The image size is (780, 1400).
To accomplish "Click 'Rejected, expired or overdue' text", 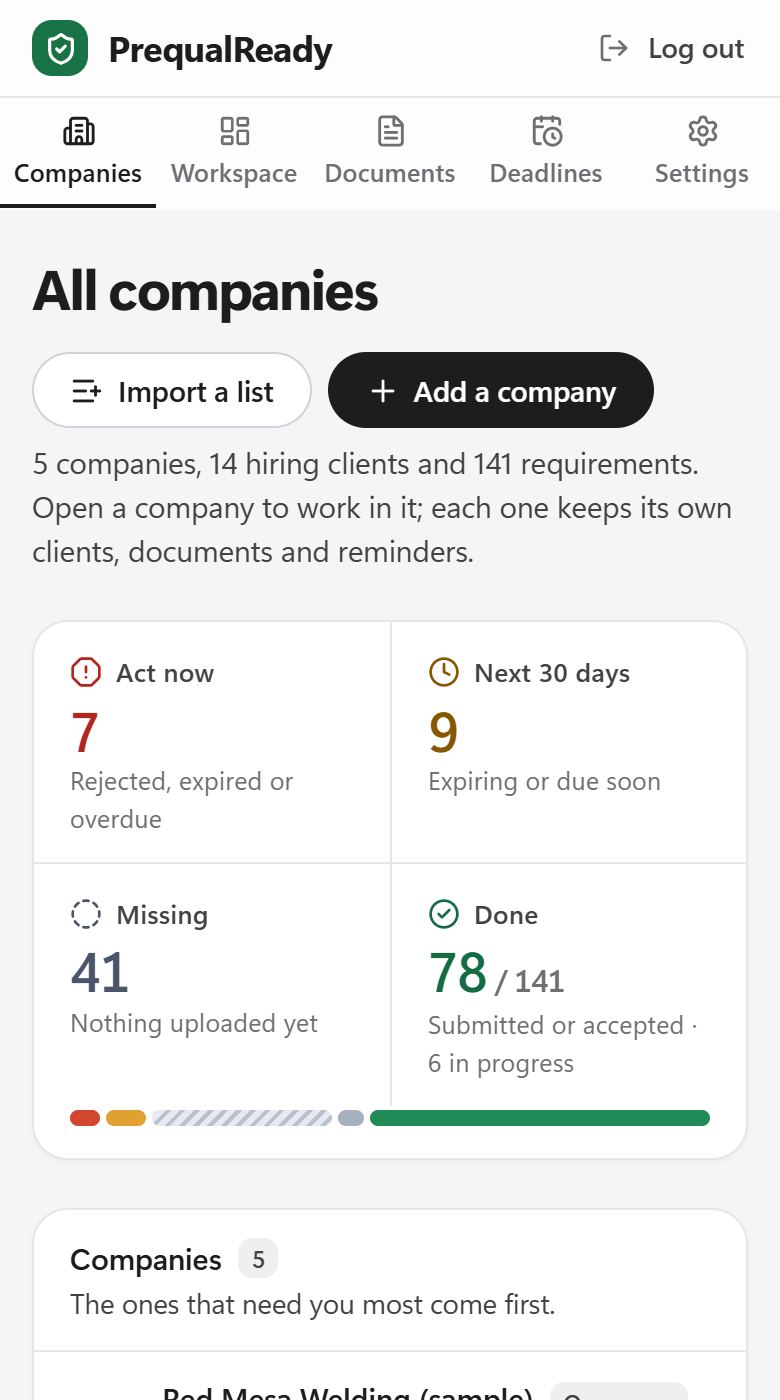I will click(x=181, y=800).
